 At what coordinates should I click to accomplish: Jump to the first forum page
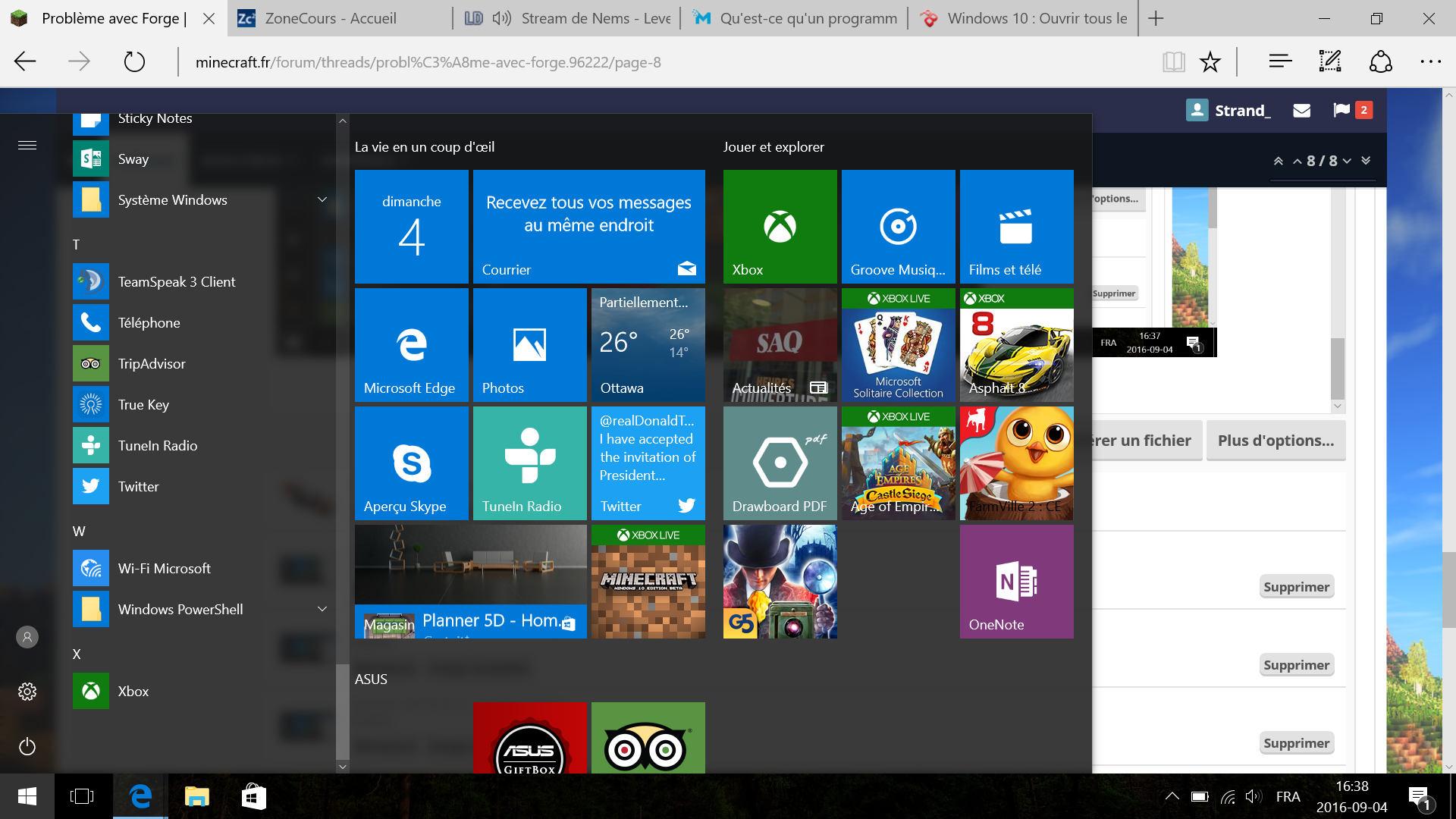pos(1279,161)
